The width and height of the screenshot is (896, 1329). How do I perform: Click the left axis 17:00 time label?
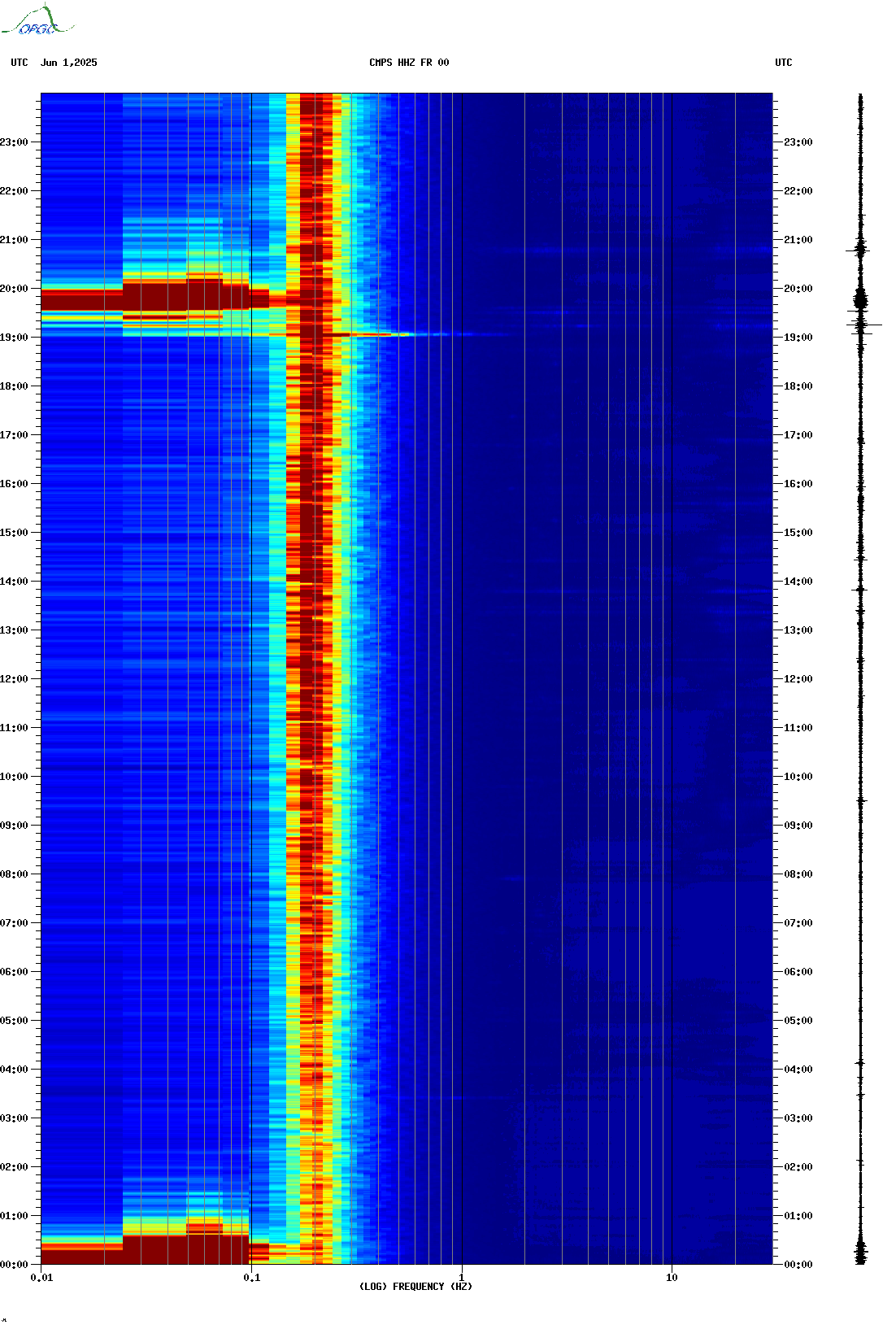click(14, 435)
